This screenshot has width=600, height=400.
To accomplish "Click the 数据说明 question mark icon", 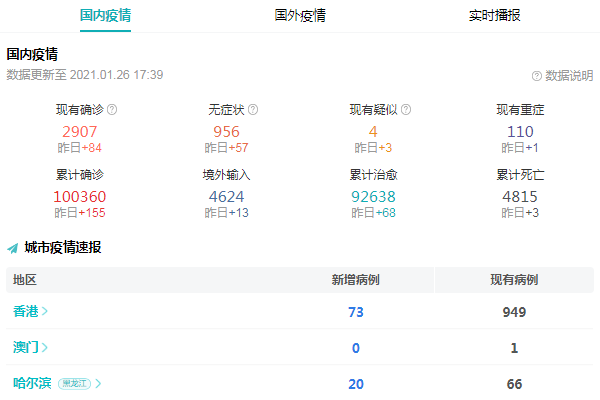I will coord(537,76).
